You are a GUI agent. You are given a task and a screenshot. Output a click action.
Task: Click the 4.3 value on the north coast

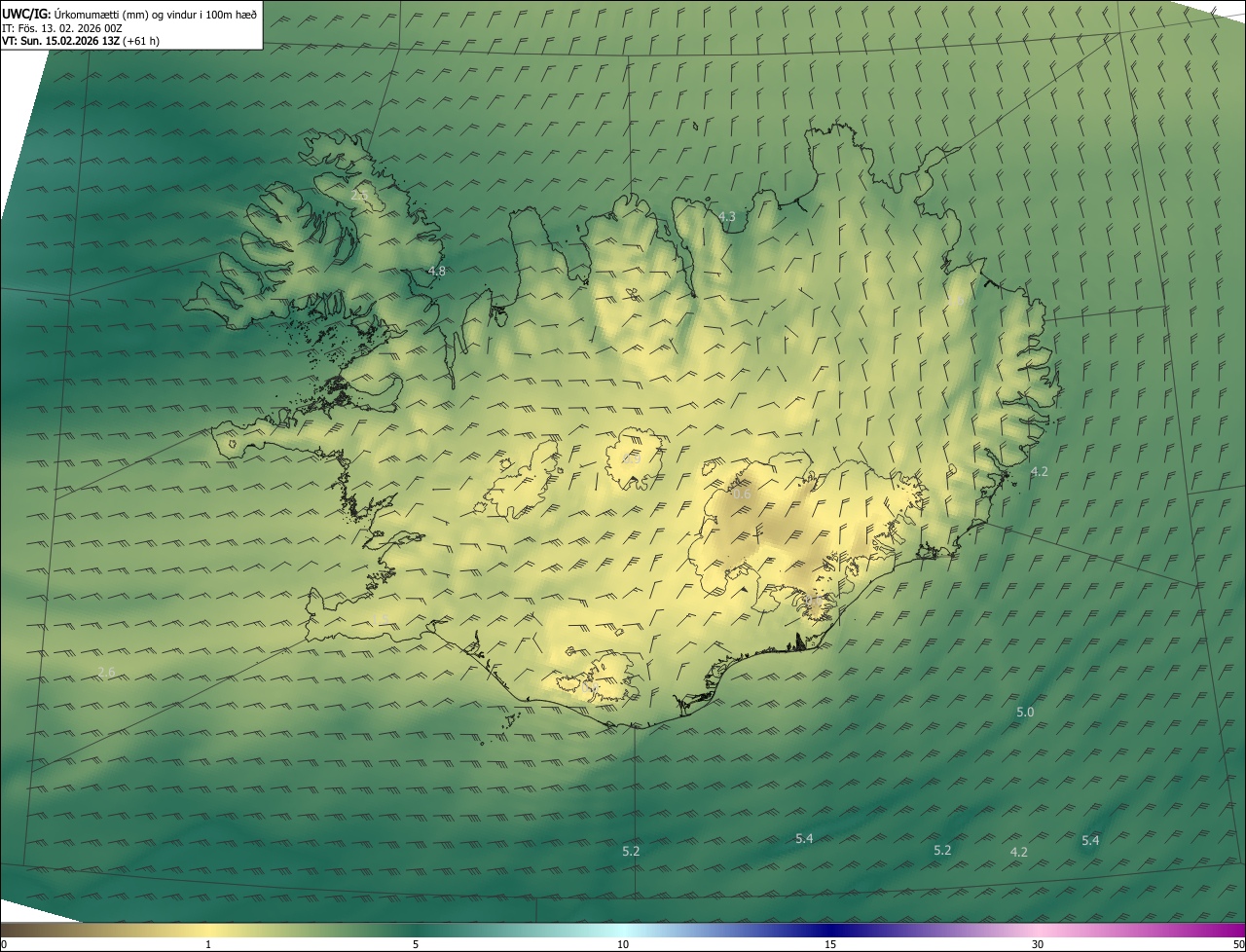click(x=727, y=216)
